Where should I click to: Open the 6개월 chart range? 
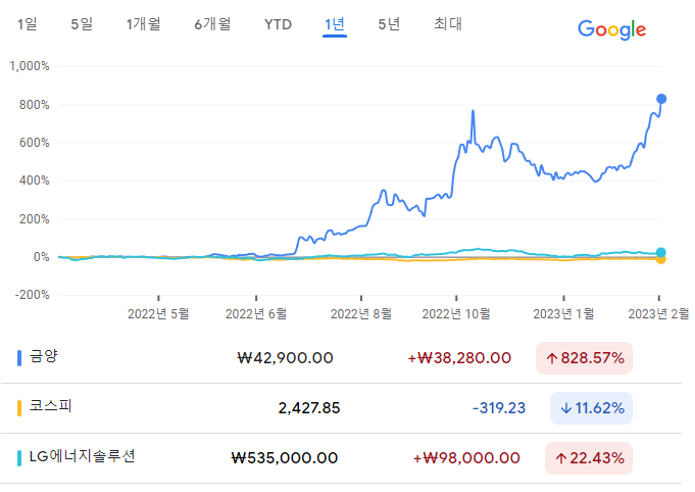pos(212,23)
